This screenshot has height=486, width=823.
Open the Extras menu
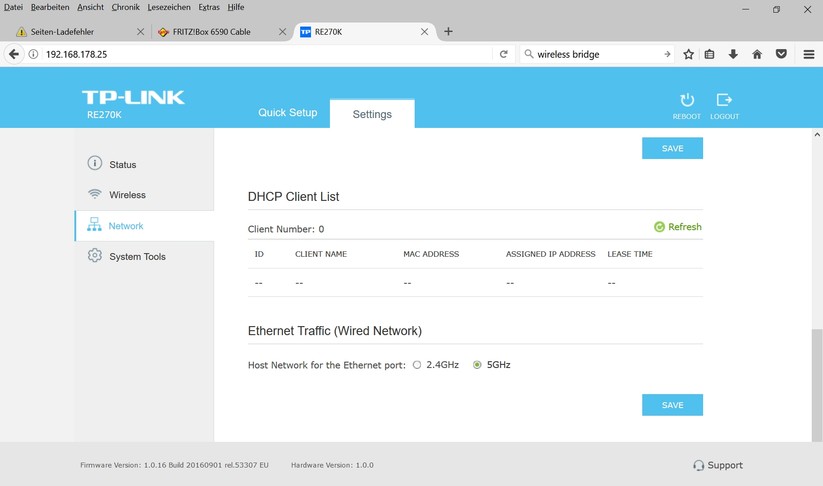point(209,7)
